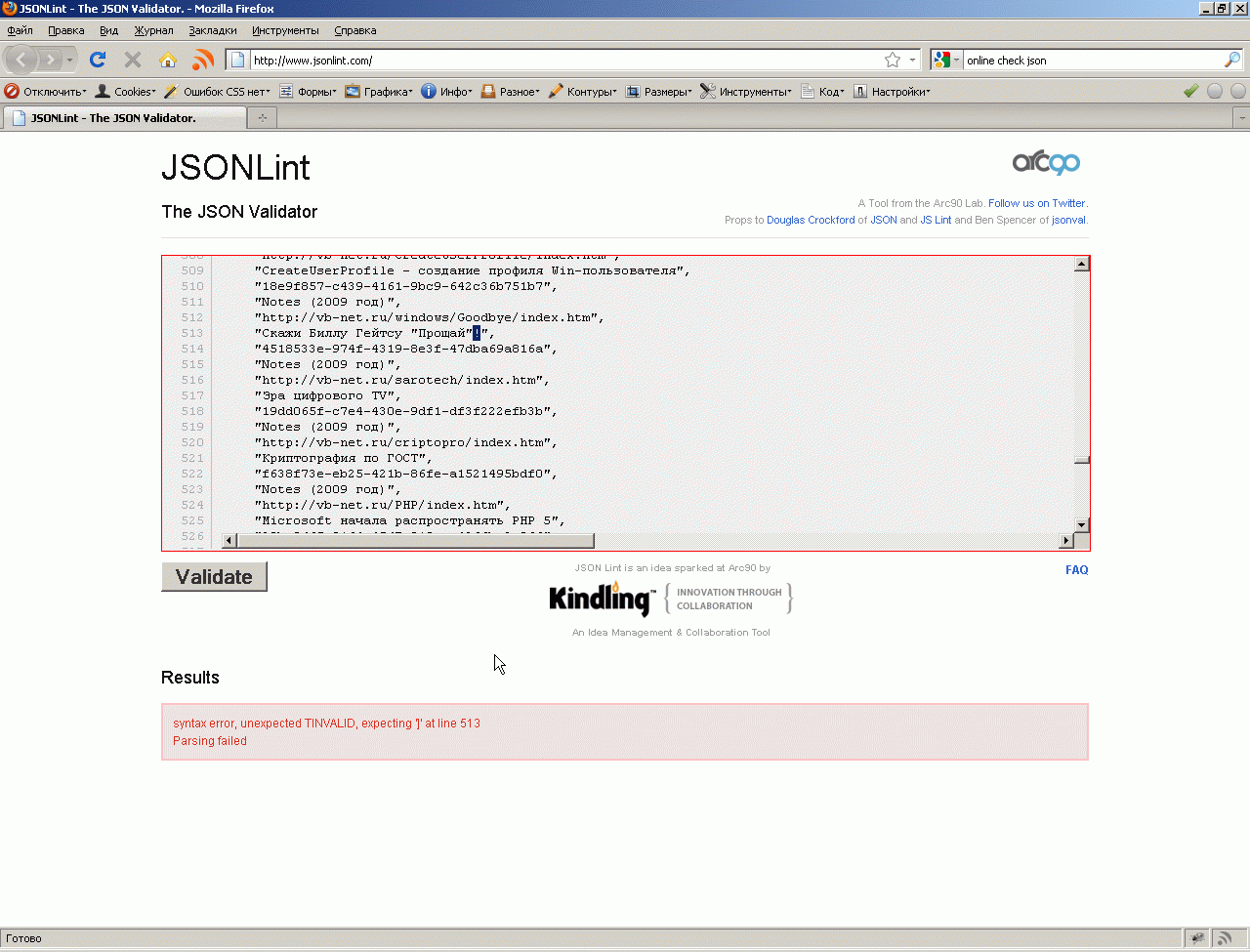
Task: Open the JS Lint link
Action: (x=936, y=220)
